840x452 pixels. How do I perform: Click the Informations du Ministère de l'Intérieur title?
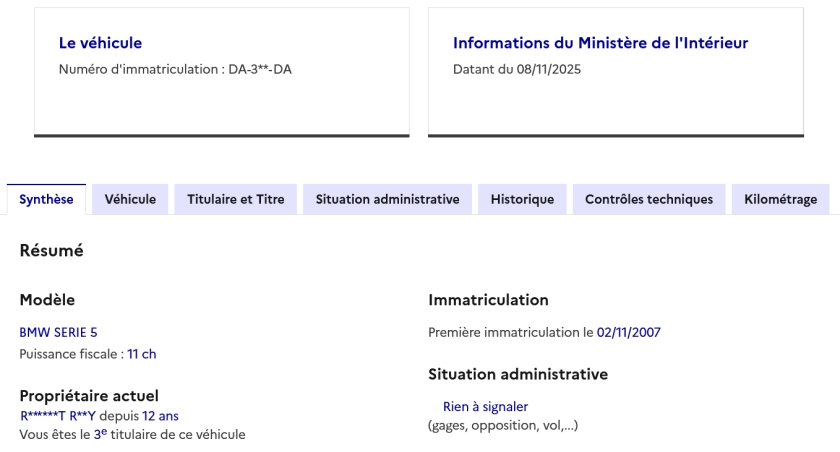point(600,43)
